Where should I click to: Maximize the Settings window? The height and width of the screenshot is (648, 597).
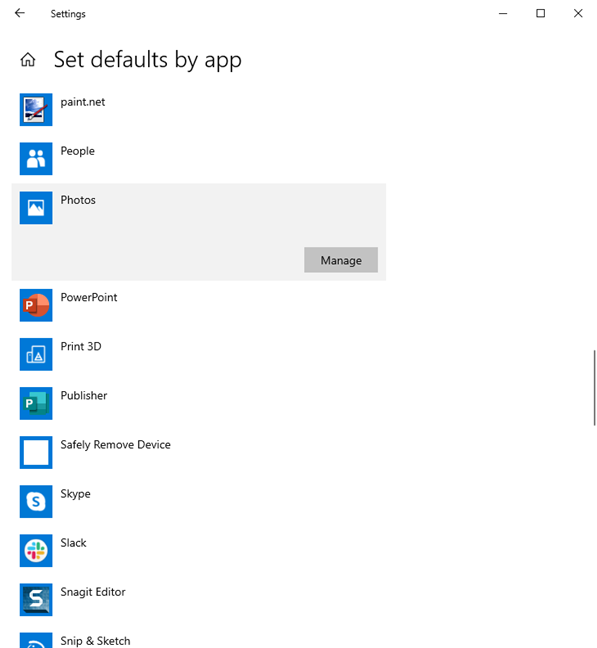(x=540, y=14)
